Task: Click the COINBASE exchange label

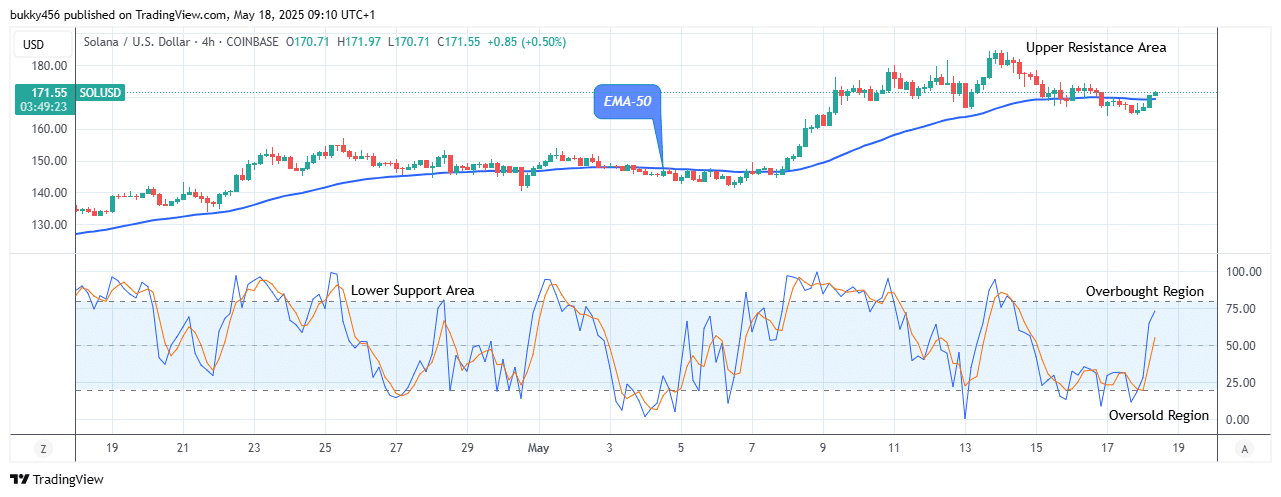Action: [251, 43]
